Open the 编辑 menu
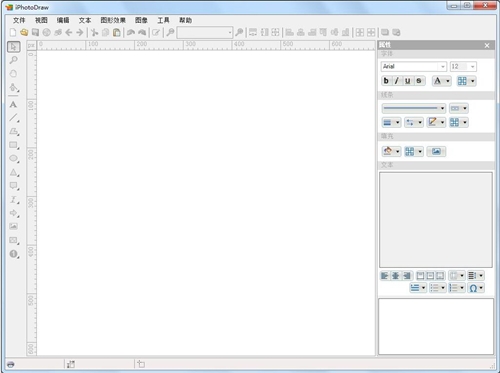 pyautogui.click(x=63, y=20)
